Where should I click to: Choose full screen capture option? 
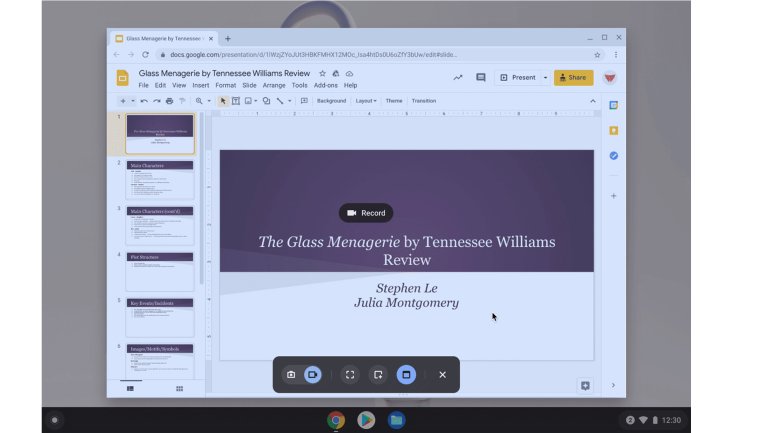point(350,374)
